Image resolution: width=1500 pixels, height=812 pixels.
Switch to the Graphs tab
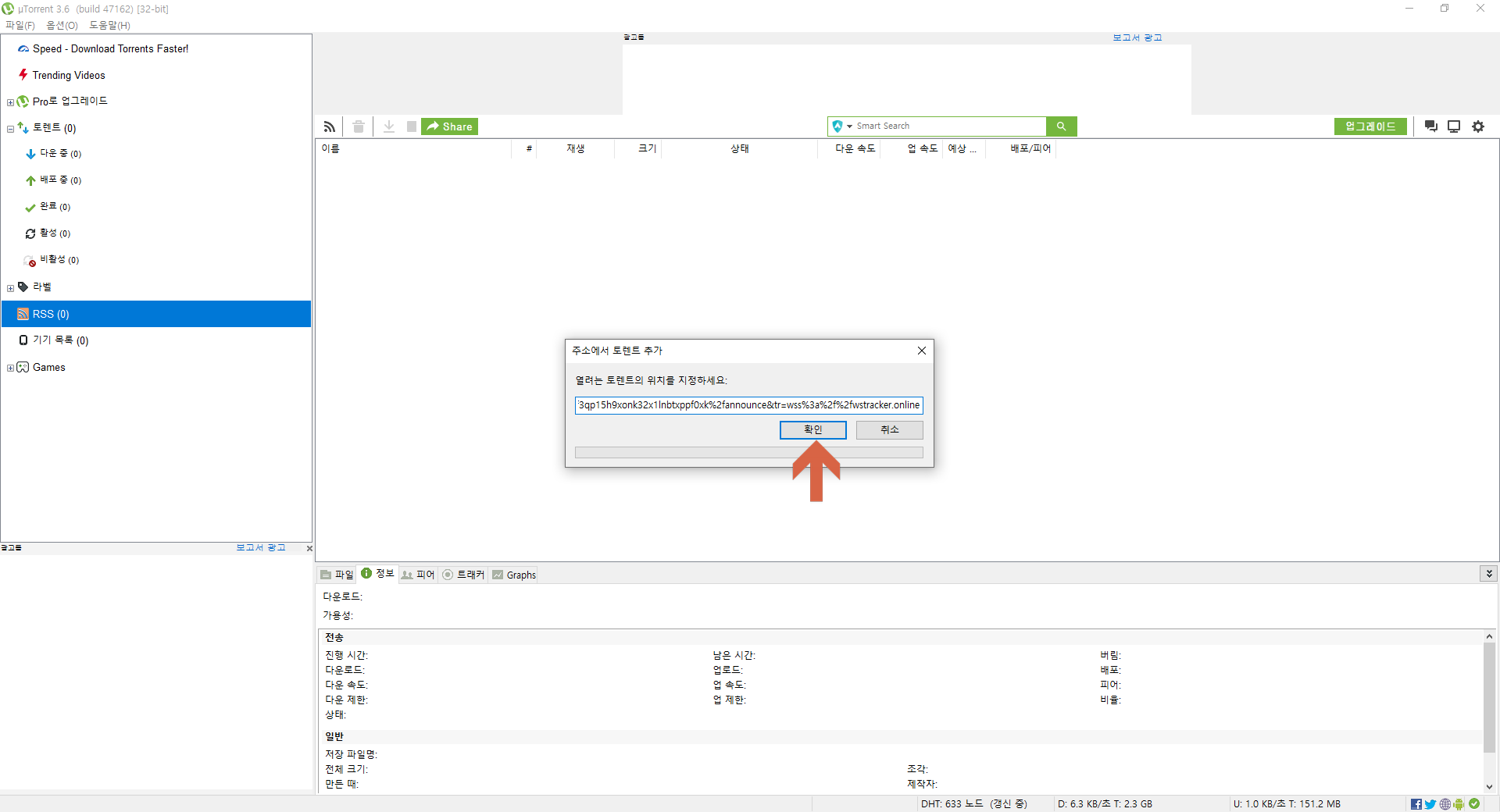(514, 575)
